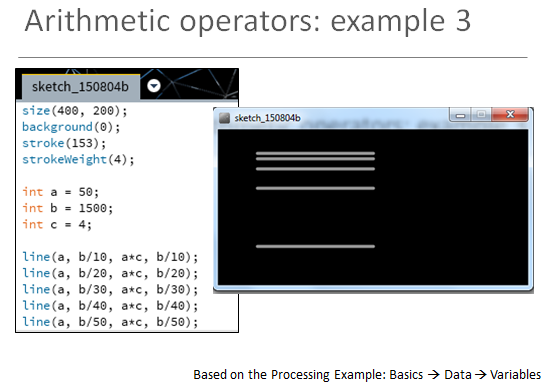Screen dimensions: 548x384
Task: Click the line with b/50 arguments
Action: click(x=110, y=322)
